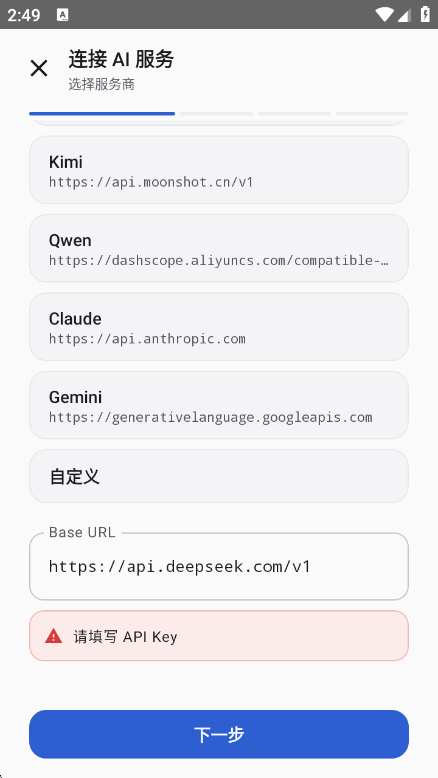The height and width of the screenshot is (778, 438).
Task: Pick the Gemini provider card
Action: point(219,405)
